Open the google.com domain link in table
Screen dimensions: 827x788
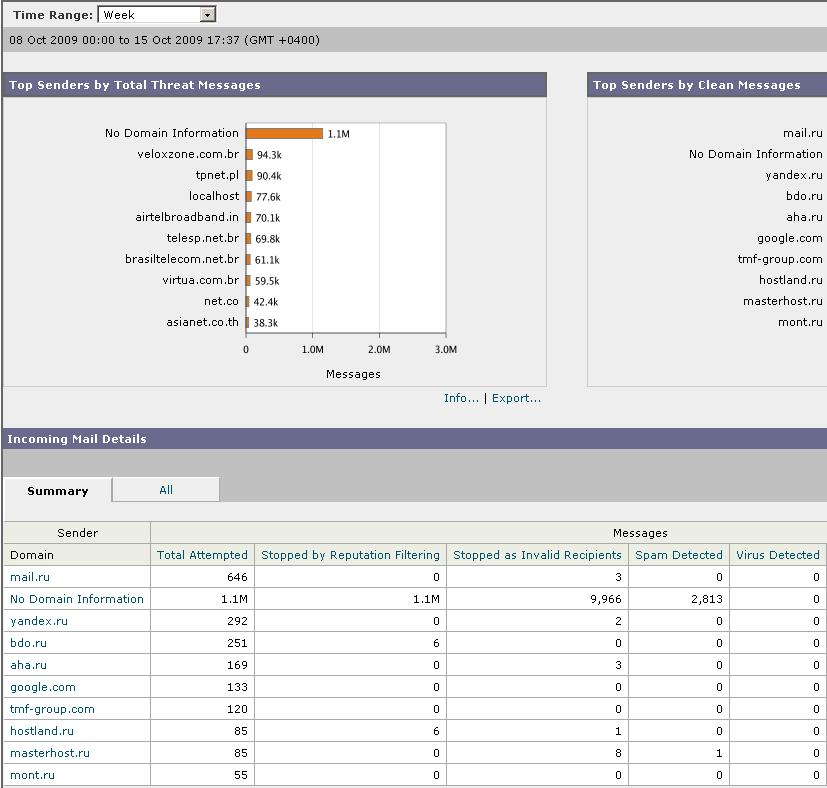tap(43, 687)
